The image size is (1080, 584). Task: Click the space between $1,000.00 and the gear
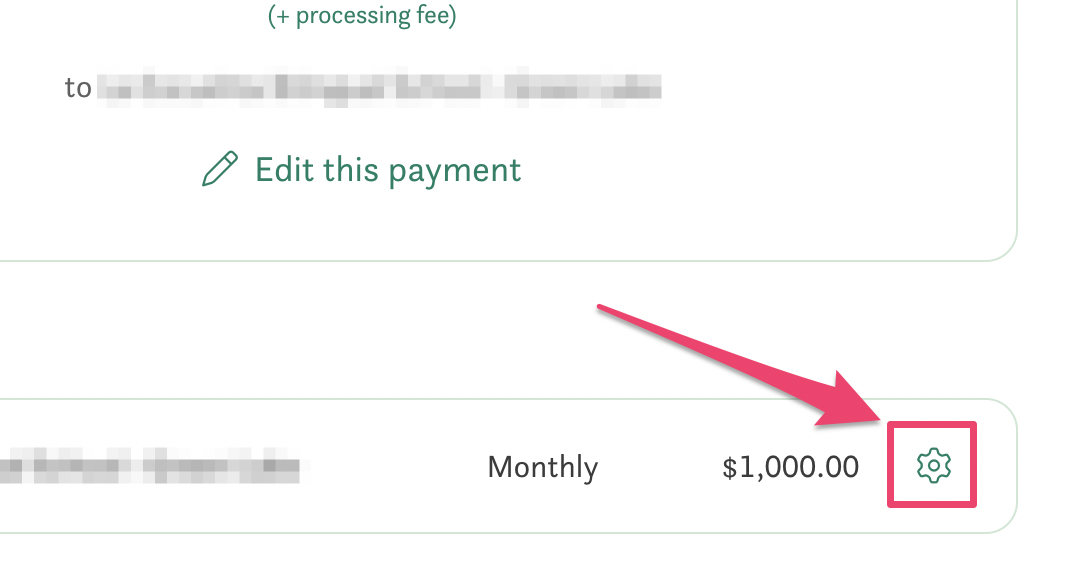click(x=875, y=467)
